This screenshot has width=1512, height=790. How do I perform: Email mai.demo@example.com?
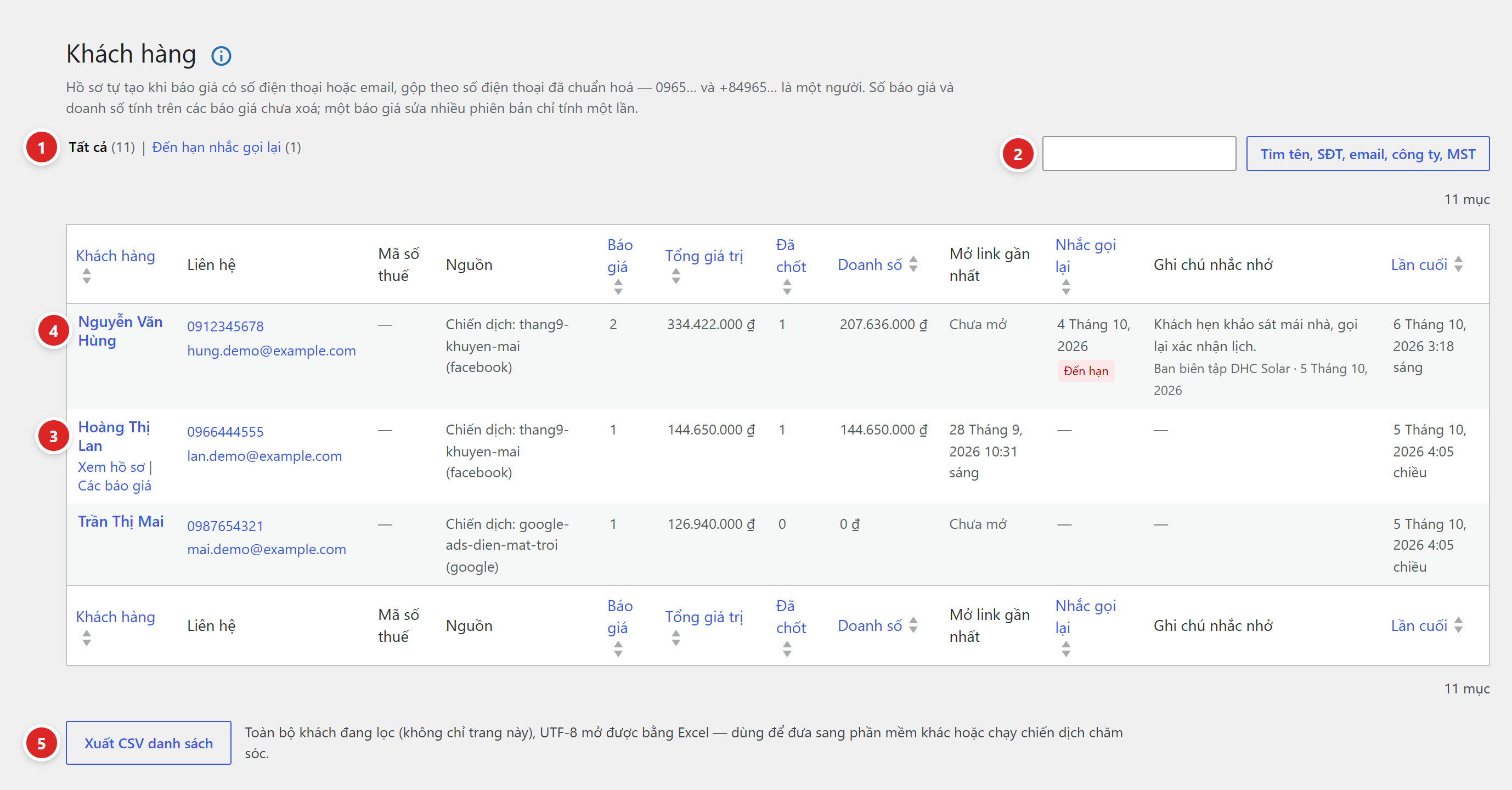[x=267, y=549]
